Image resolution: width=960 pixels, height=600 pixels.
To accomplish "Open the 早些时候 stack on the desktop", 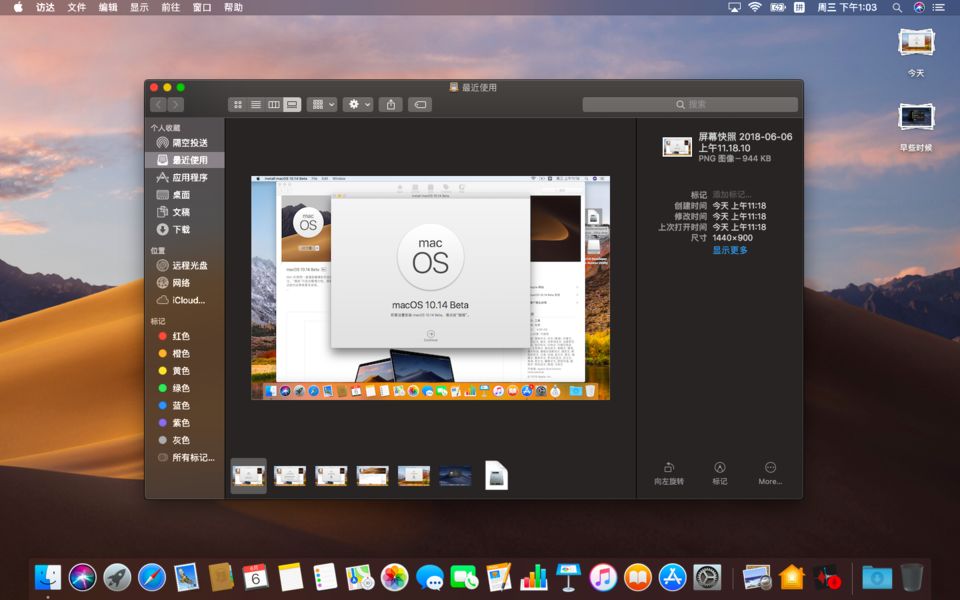I will tap(916, 127).
